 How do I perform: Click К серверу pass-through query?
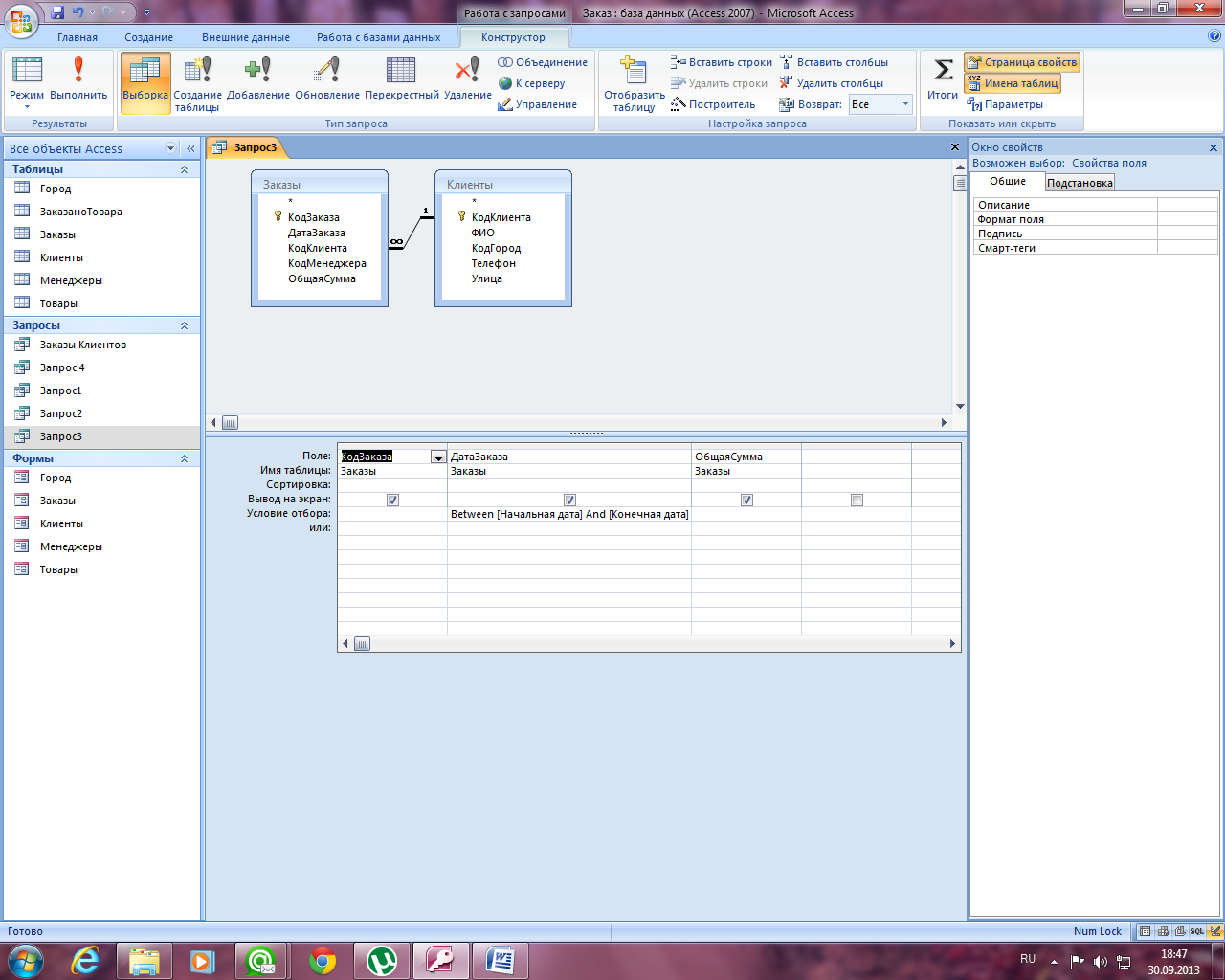point(532,83)
